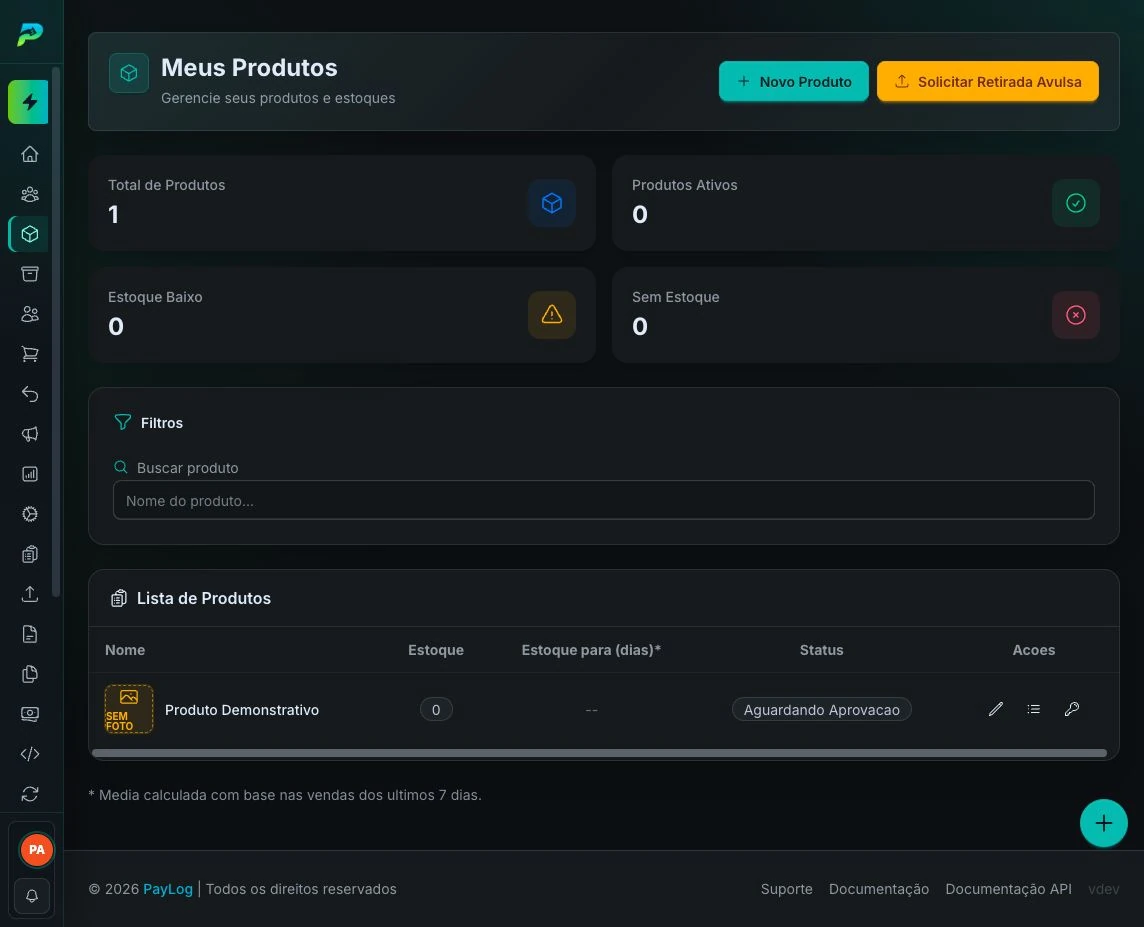Image resolution: width=1144 pixels, height=927 pixels.
Task: Click the return arrow icon in sidebar
Action: (x=30, y=394)
